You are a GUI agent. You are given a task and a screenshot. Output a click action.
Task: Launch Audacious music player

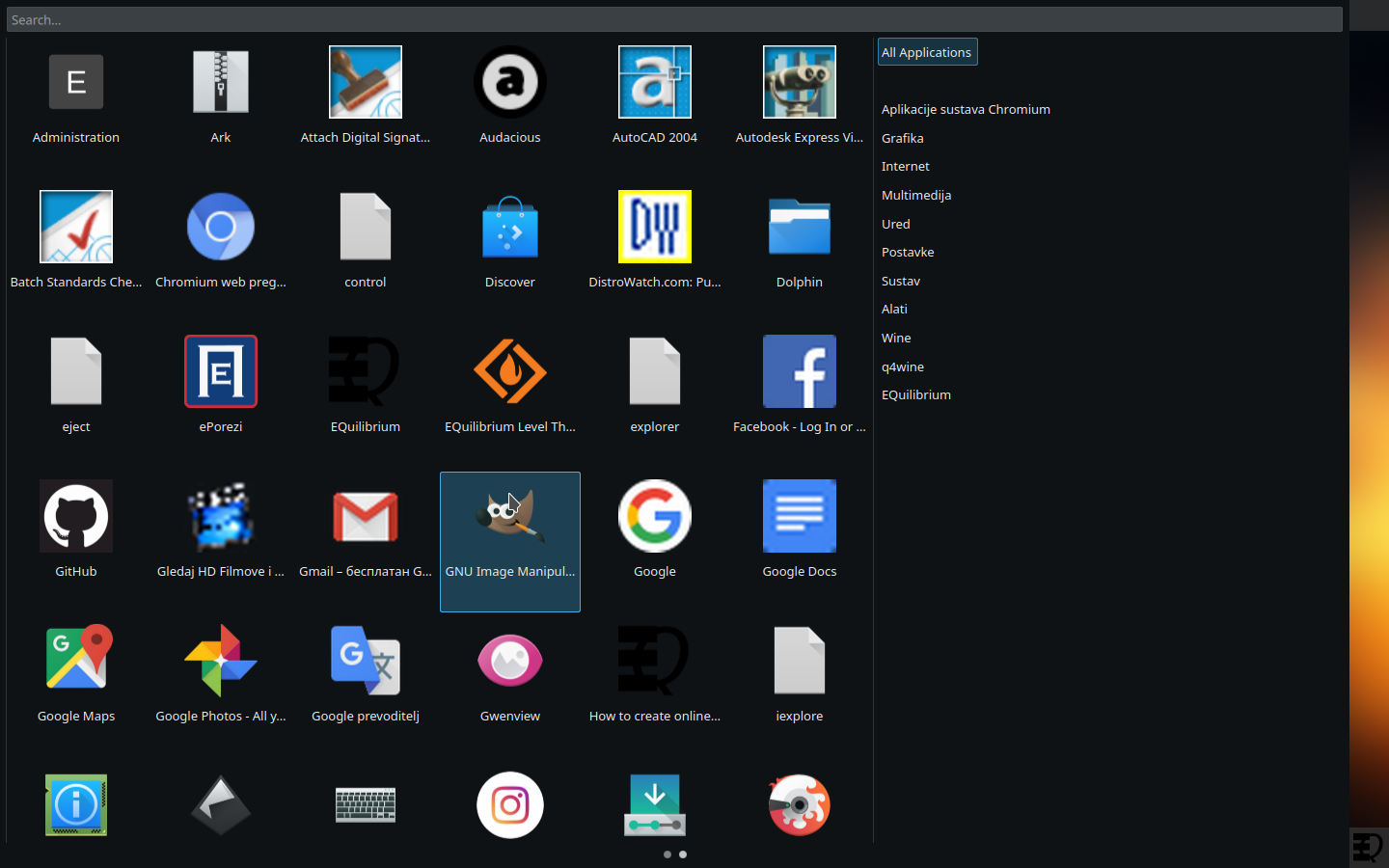pyautogui.click(x=510, y=95)
